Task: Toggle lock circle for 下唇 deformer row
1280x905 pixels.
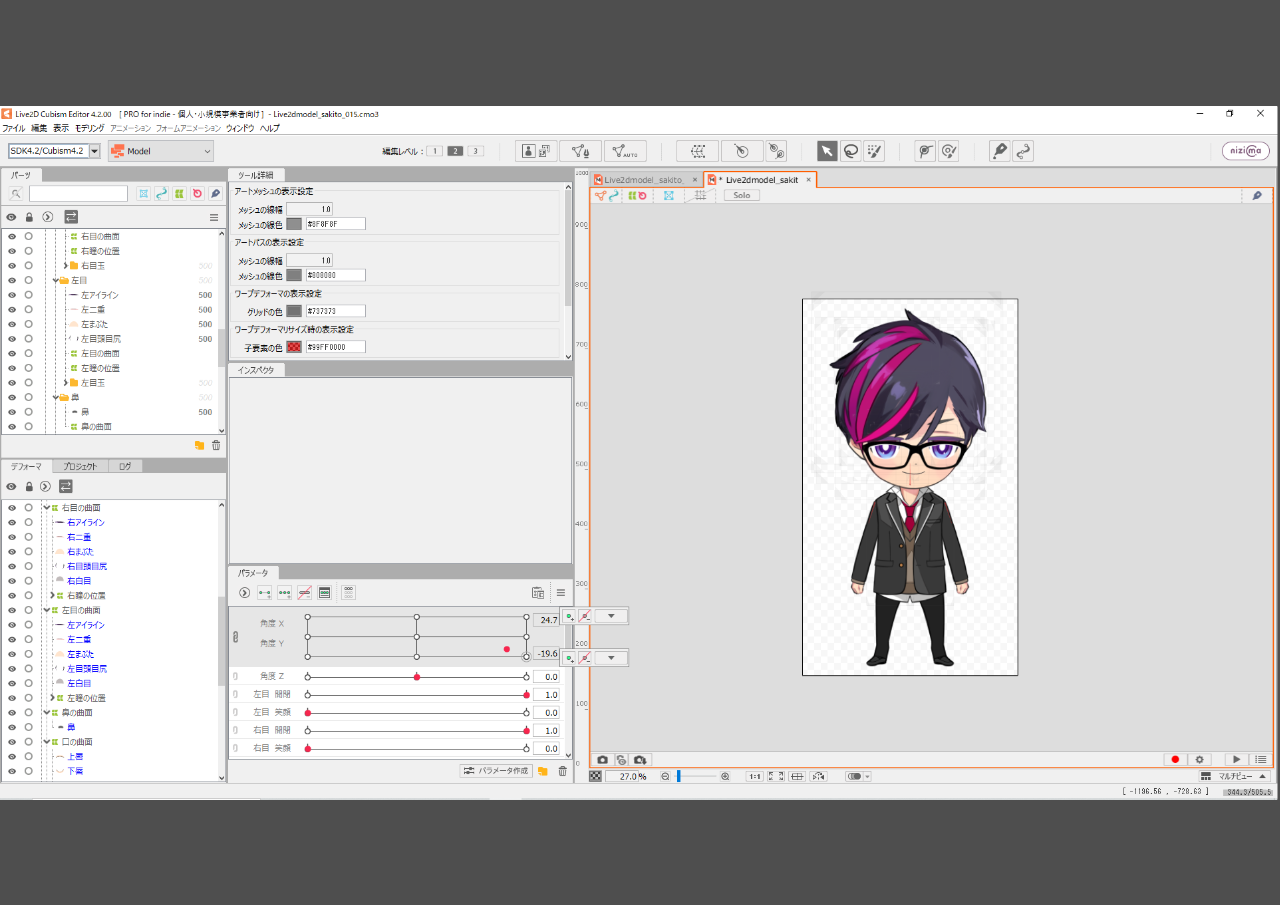Action: coord(29,771)
